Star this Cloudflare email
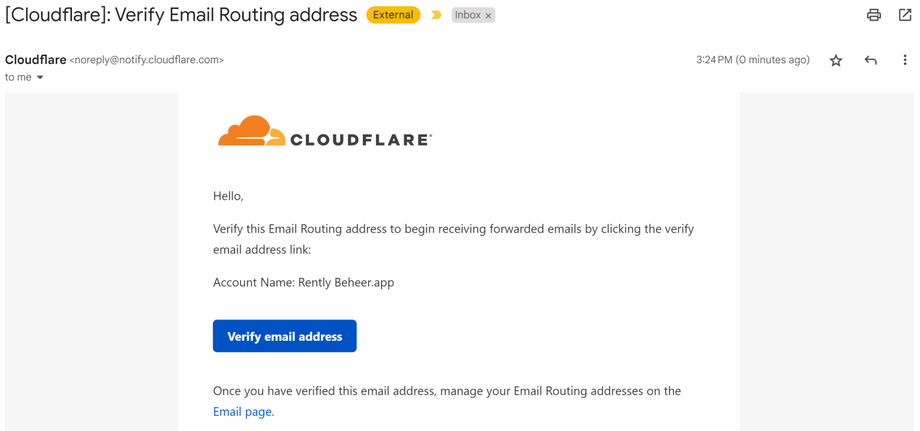The image size is (920, 431). click(x=836, y=61)
